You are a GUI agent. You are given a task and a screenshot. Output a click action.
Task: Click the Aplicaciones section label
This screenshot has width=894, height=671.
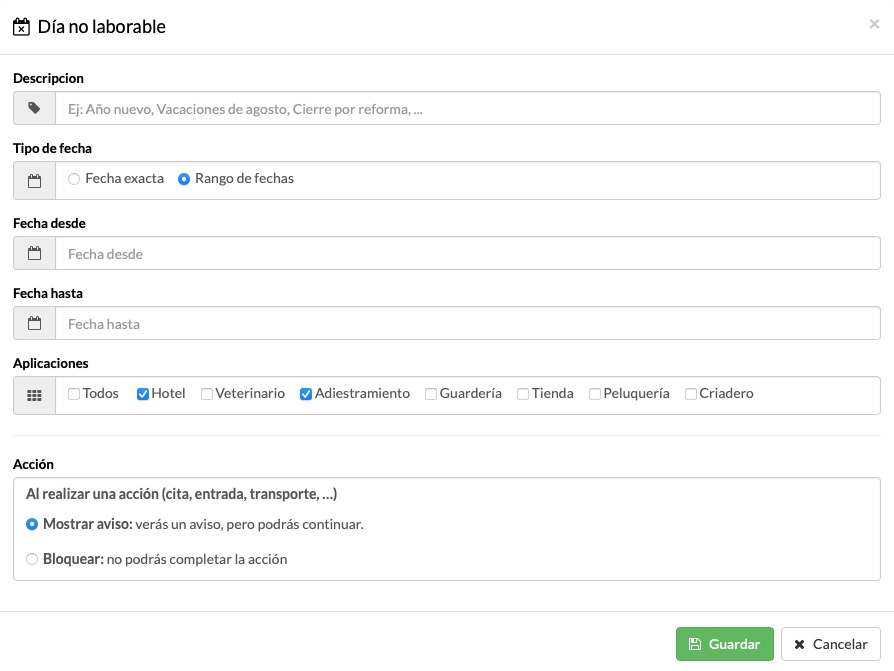pyautogui.click(x=51, y=363)
